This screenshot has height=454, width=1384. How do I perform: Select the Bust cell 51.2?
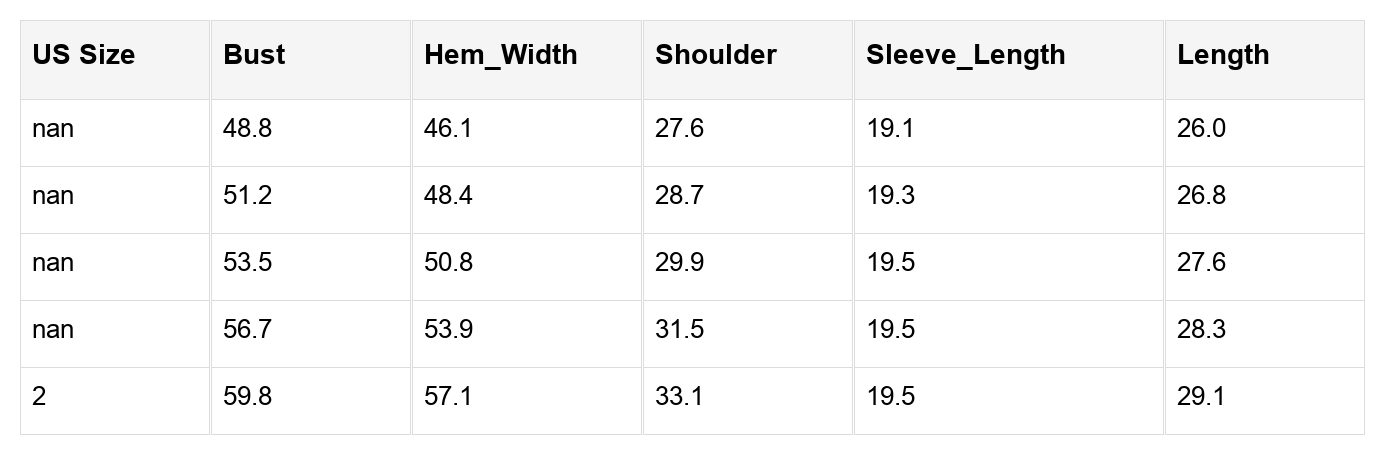pyautogui.click(x=247, y=196)
